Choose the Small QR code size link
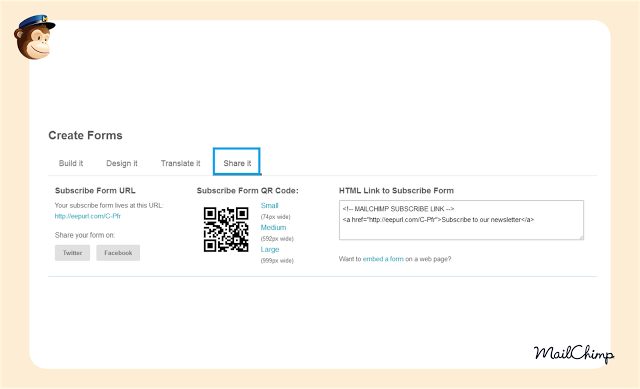640x389 pixels. pos(269,206)
